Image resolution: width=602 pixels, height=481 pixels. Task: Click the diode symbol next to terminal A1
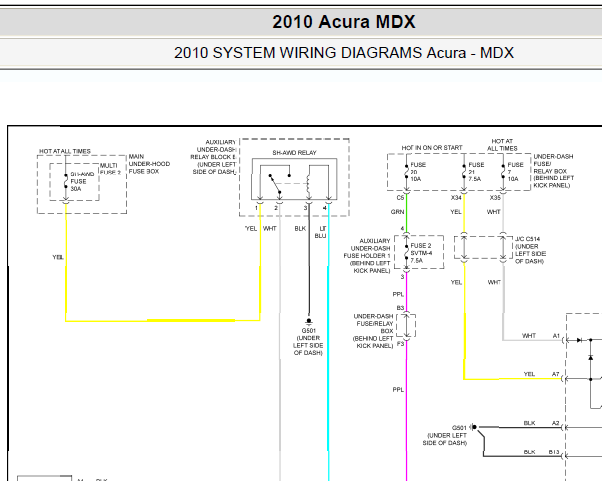click(579, 340)
